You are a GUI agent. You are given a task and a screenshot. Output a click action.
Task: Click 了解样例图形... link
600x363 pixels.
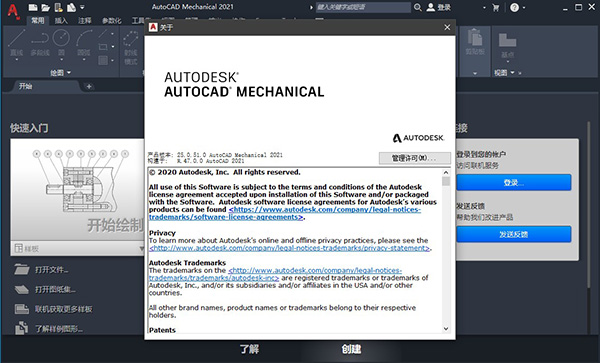[59, 329]
